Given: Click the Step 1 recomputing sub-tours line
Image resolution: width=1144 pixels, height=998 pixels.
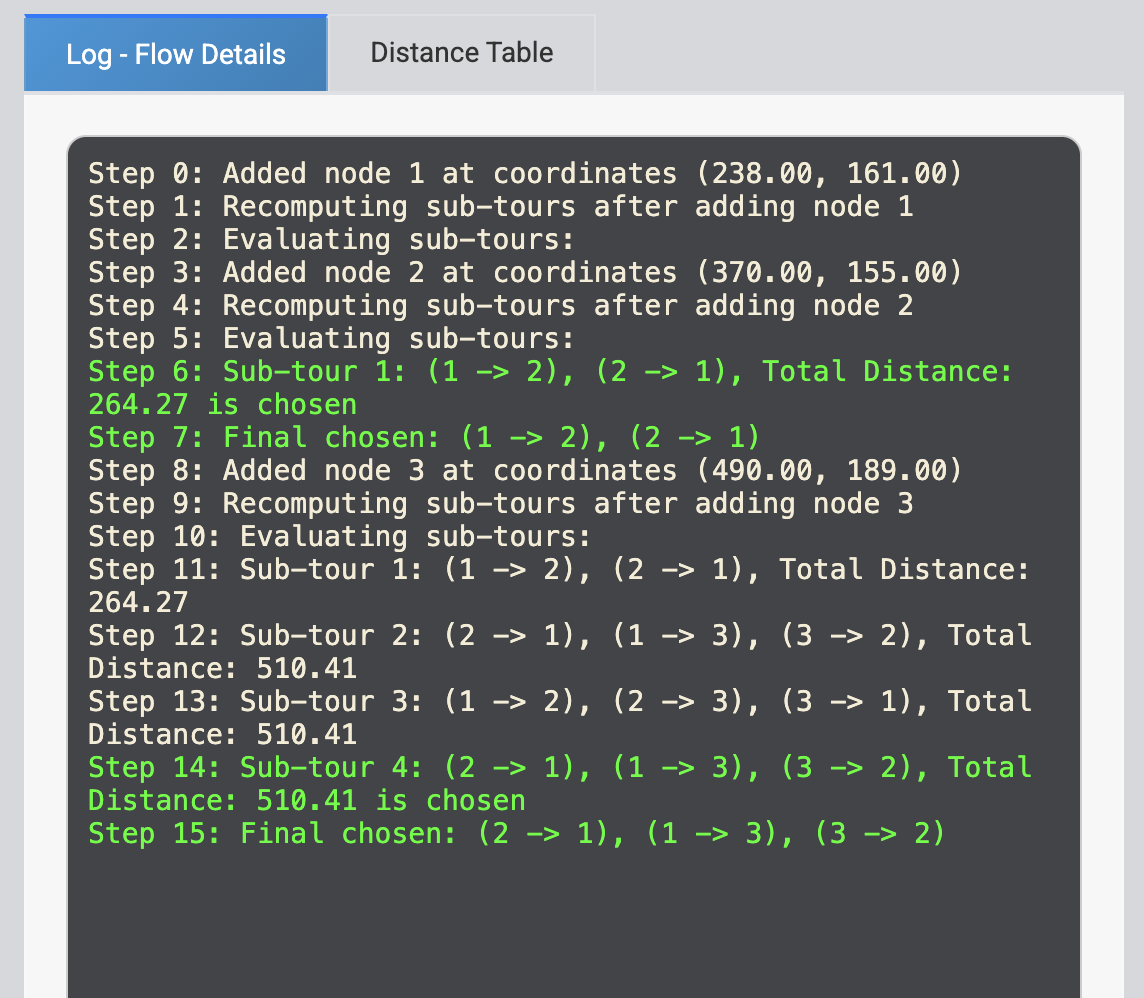Looking at the screenshot, I should [x=500, y=206].
